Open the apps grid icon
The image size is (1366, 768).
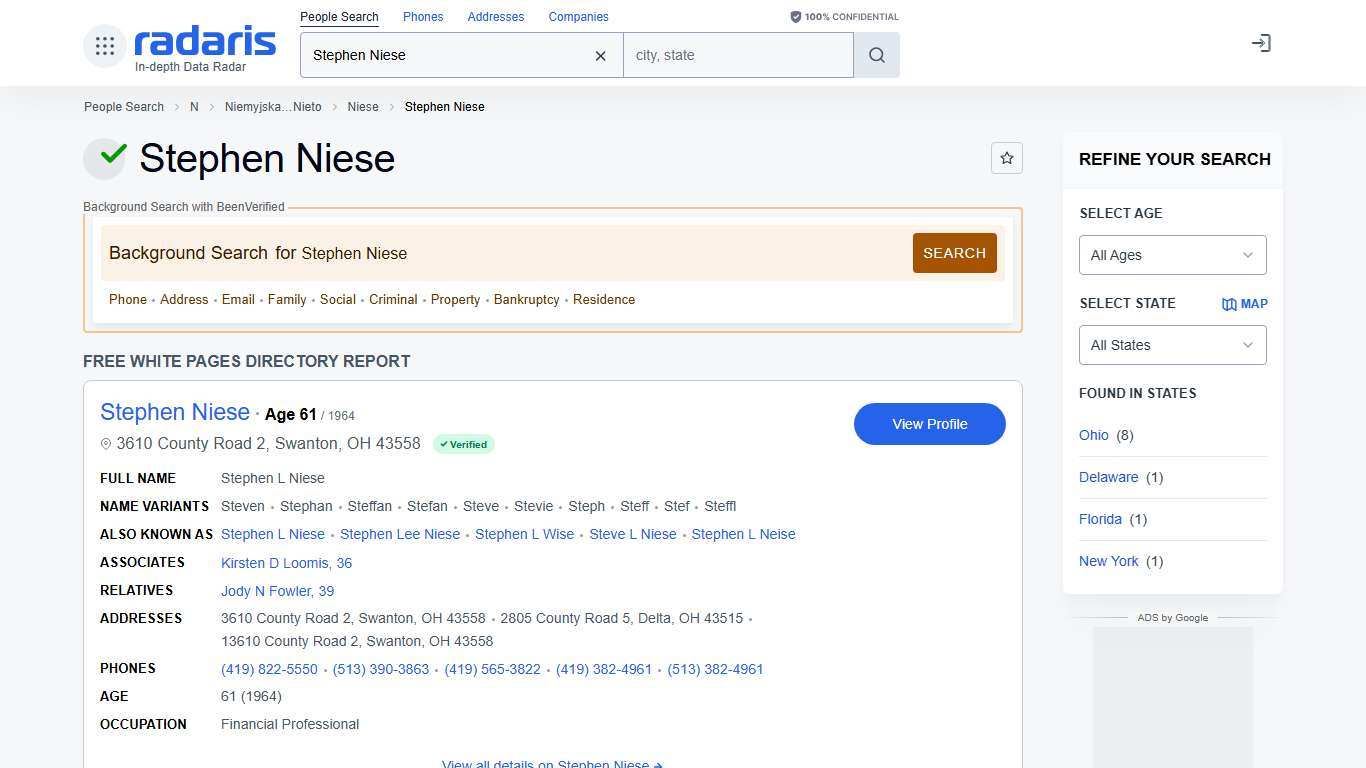click(104, 45)
